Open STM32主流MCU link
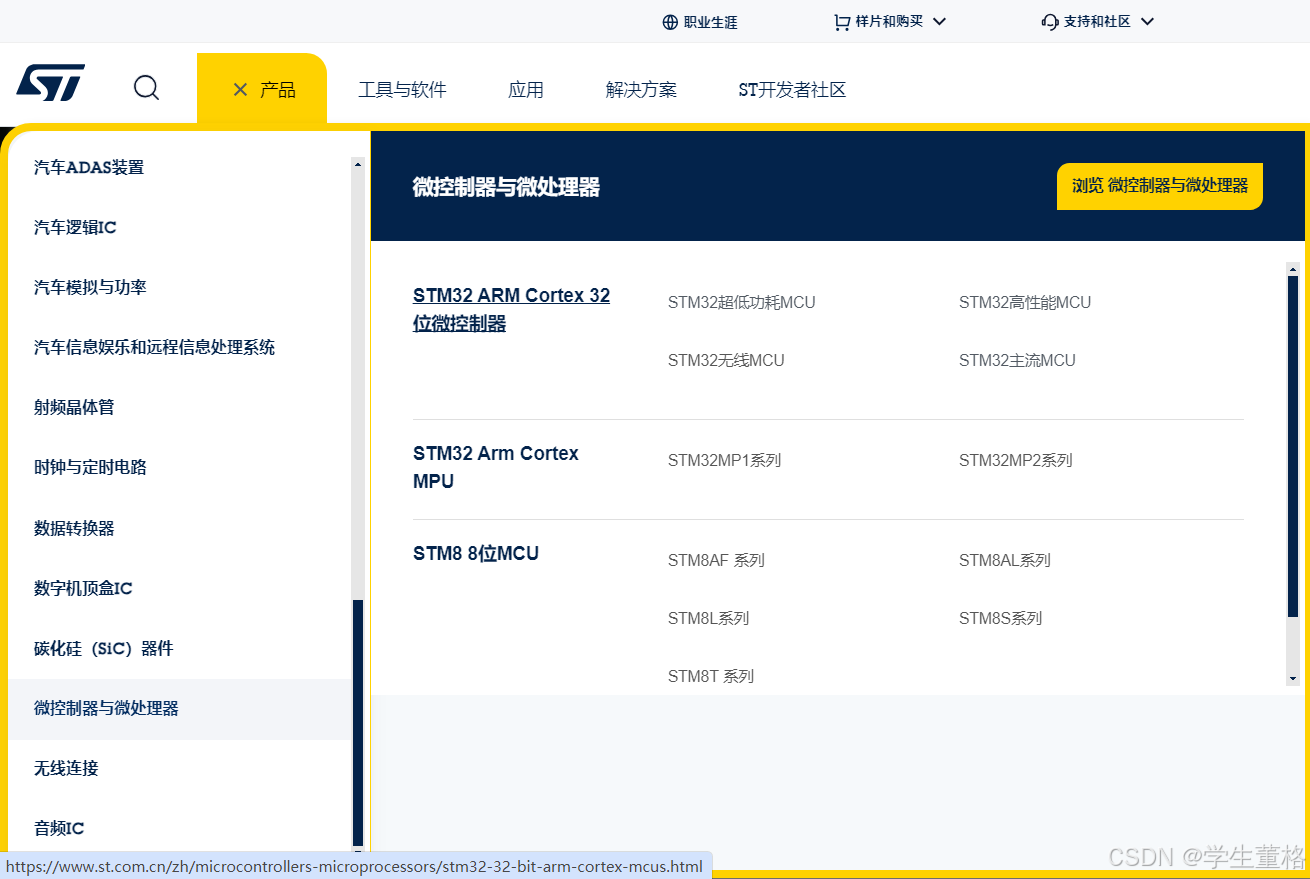 1017,360
